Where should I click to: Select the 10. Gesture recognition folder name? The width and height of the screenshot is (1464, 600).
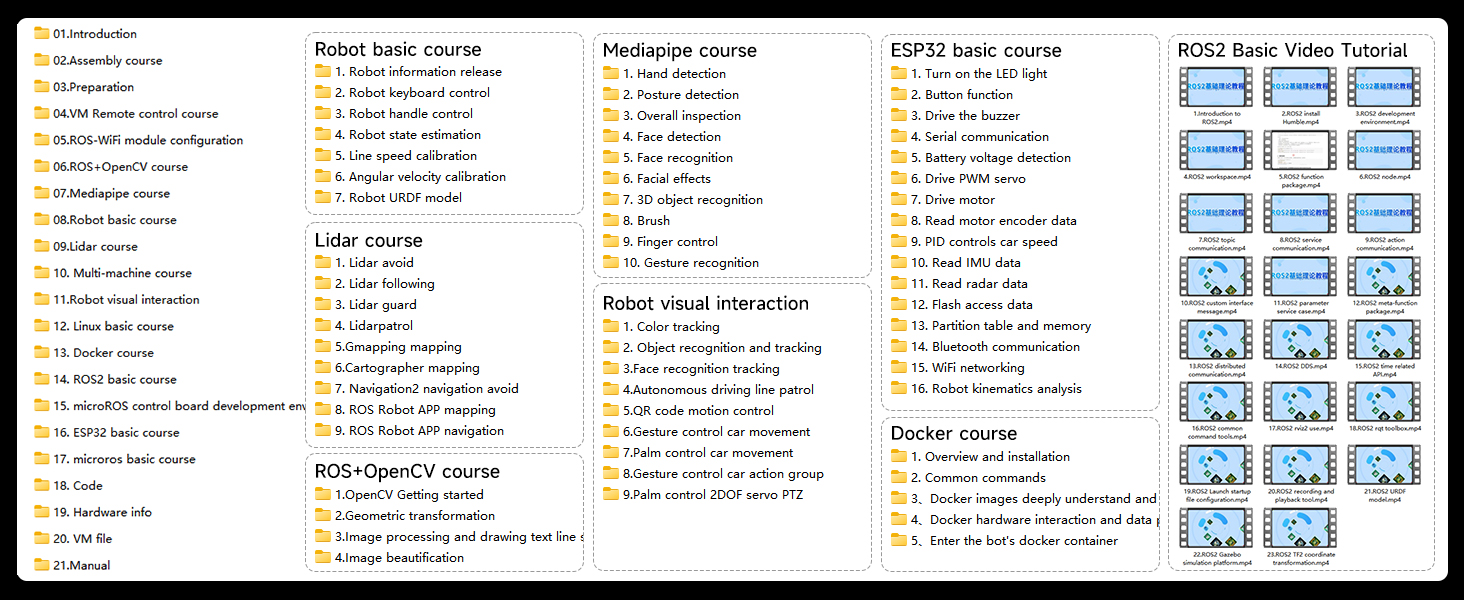click(x=691, y=262)
